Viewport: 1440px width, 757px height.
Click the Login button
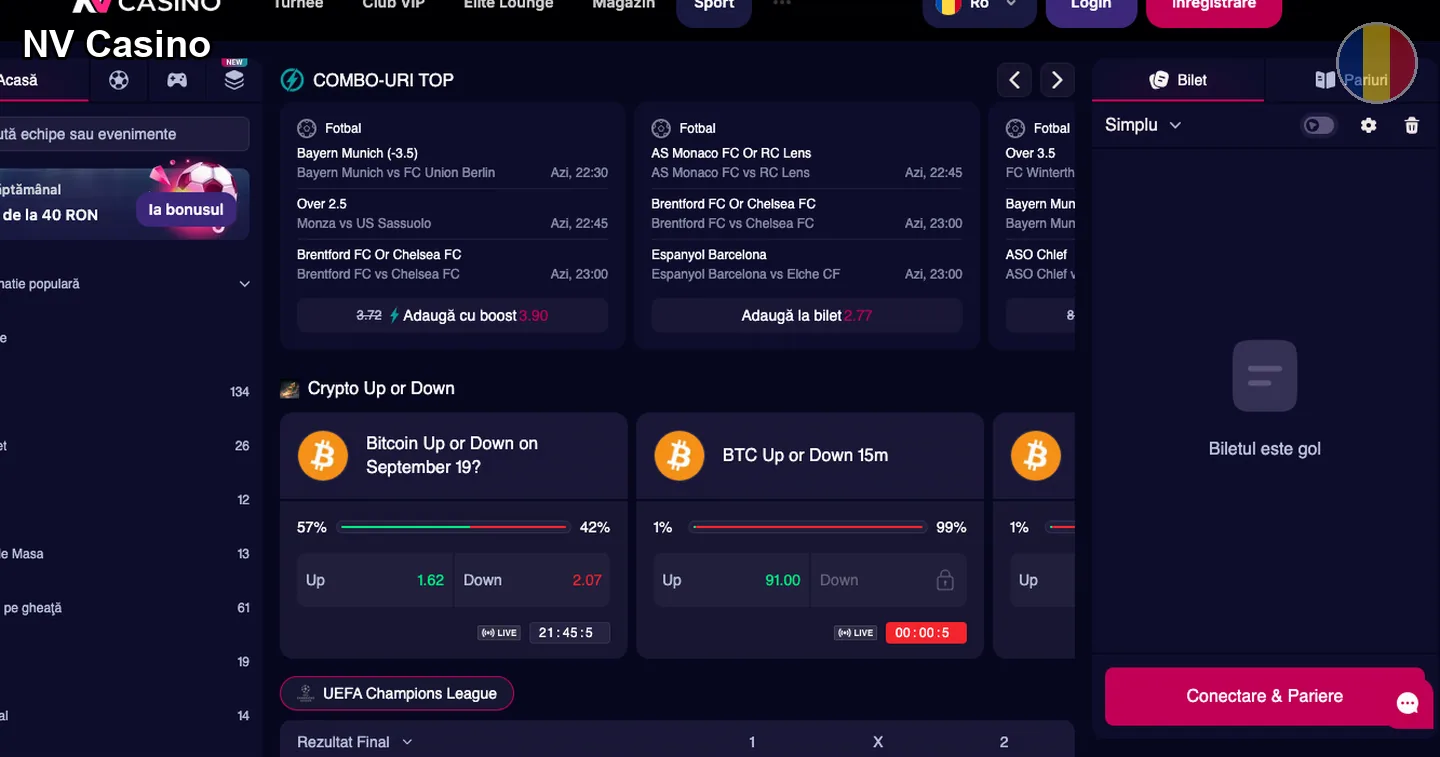1091,6
